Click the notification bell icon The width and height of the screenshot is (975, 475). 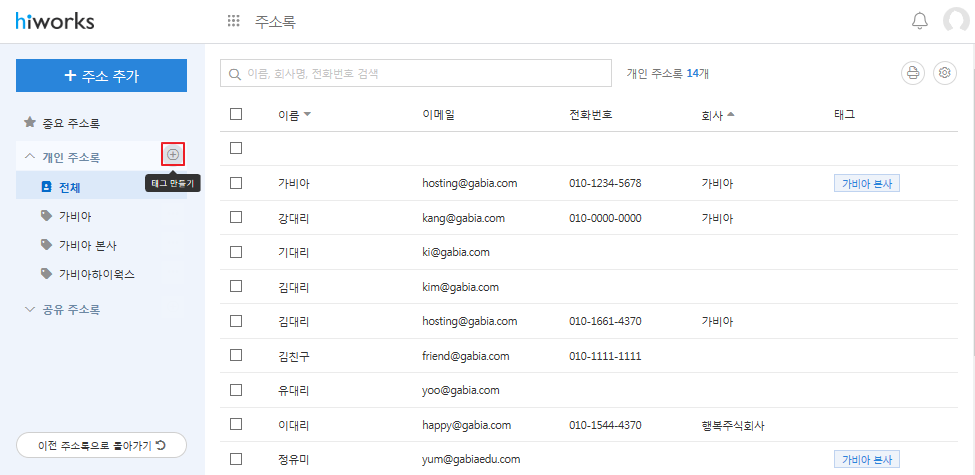coord(919,21)
